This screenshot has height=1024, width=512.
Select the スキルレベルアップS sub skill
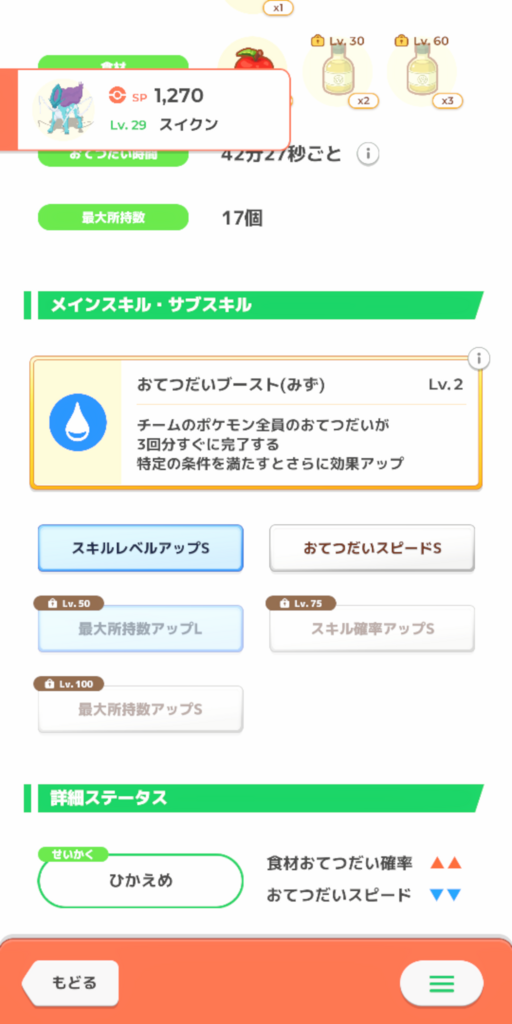click(x=140, y=548)
